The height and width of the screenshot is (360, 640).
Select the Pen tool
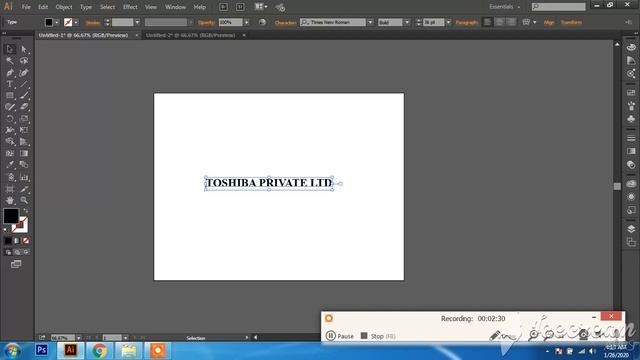pyautogui.click(x=10, y=72)
